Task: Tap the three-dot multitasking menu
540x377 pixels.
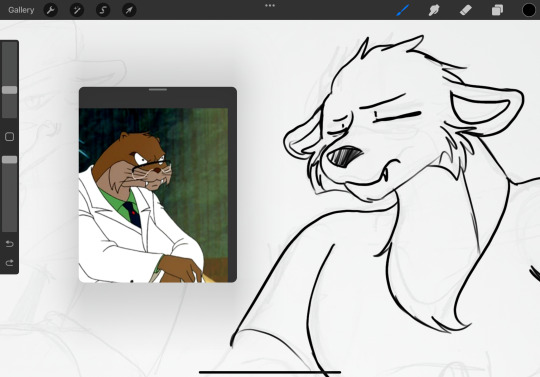Action: tap(270, 6)
